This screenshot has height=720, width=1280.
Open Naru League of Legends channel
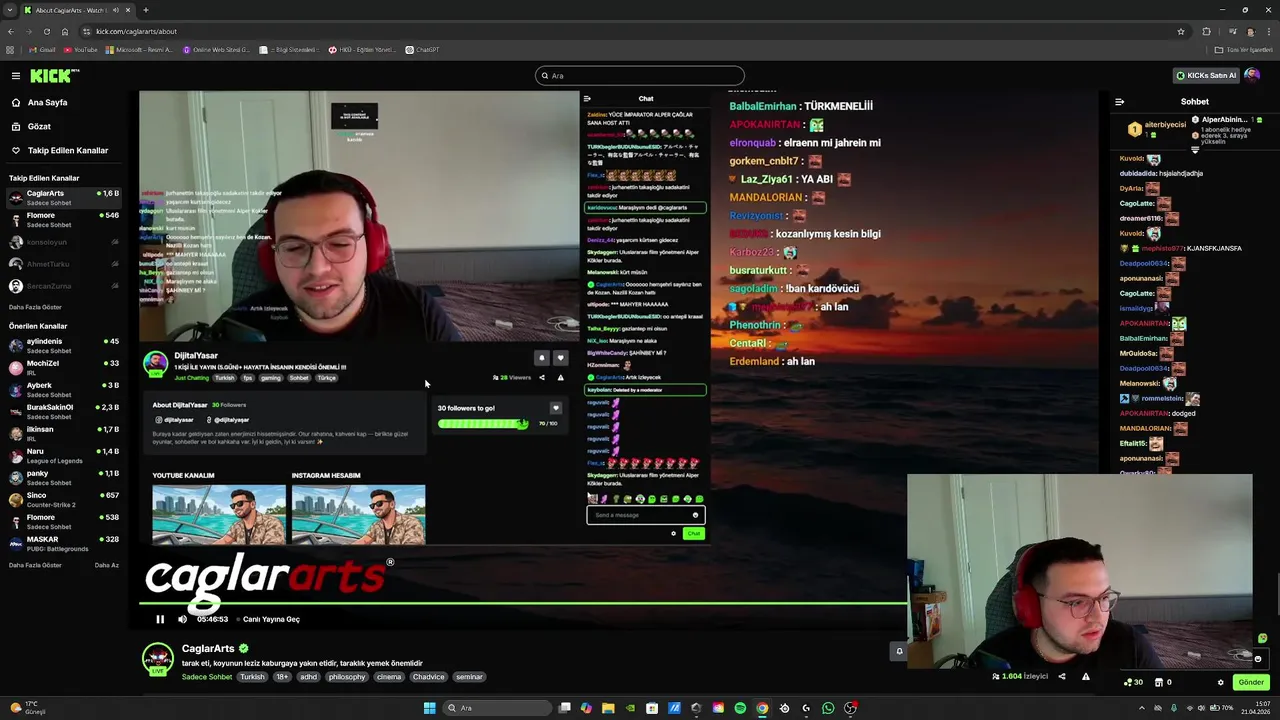pos(62,456)
